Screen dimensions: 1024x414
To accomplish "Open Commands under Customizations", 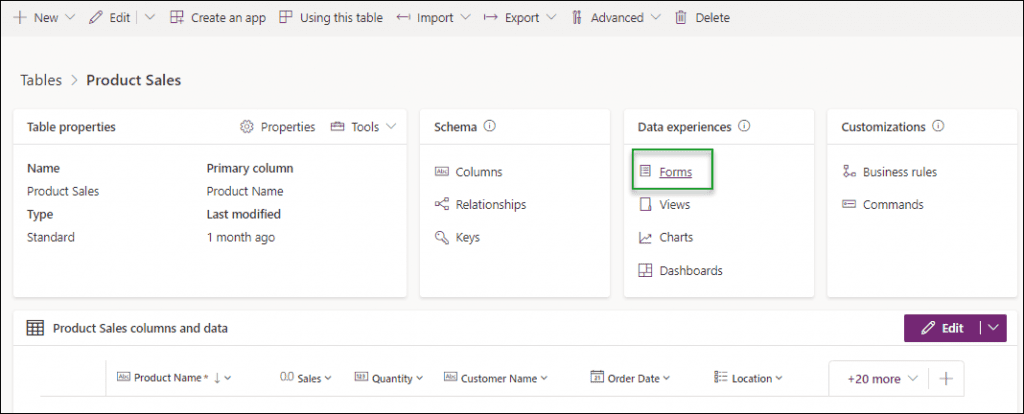I will [893, 205].
